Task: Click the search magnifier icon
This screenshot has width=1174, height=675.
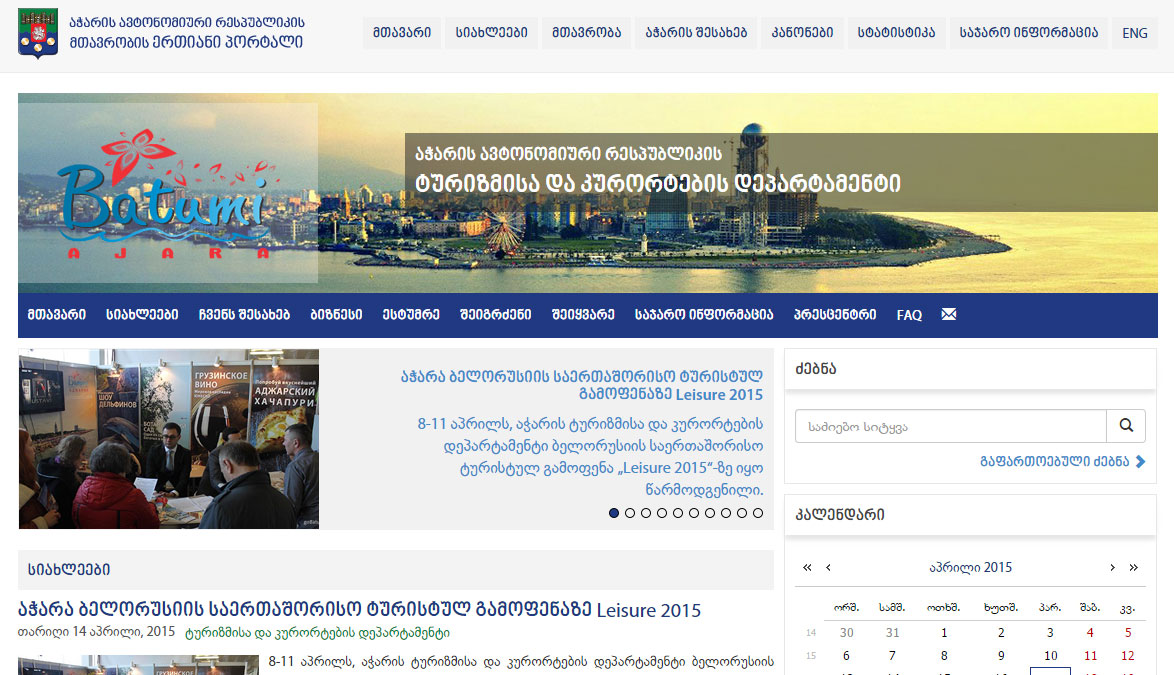Action: coord(1126,425)
